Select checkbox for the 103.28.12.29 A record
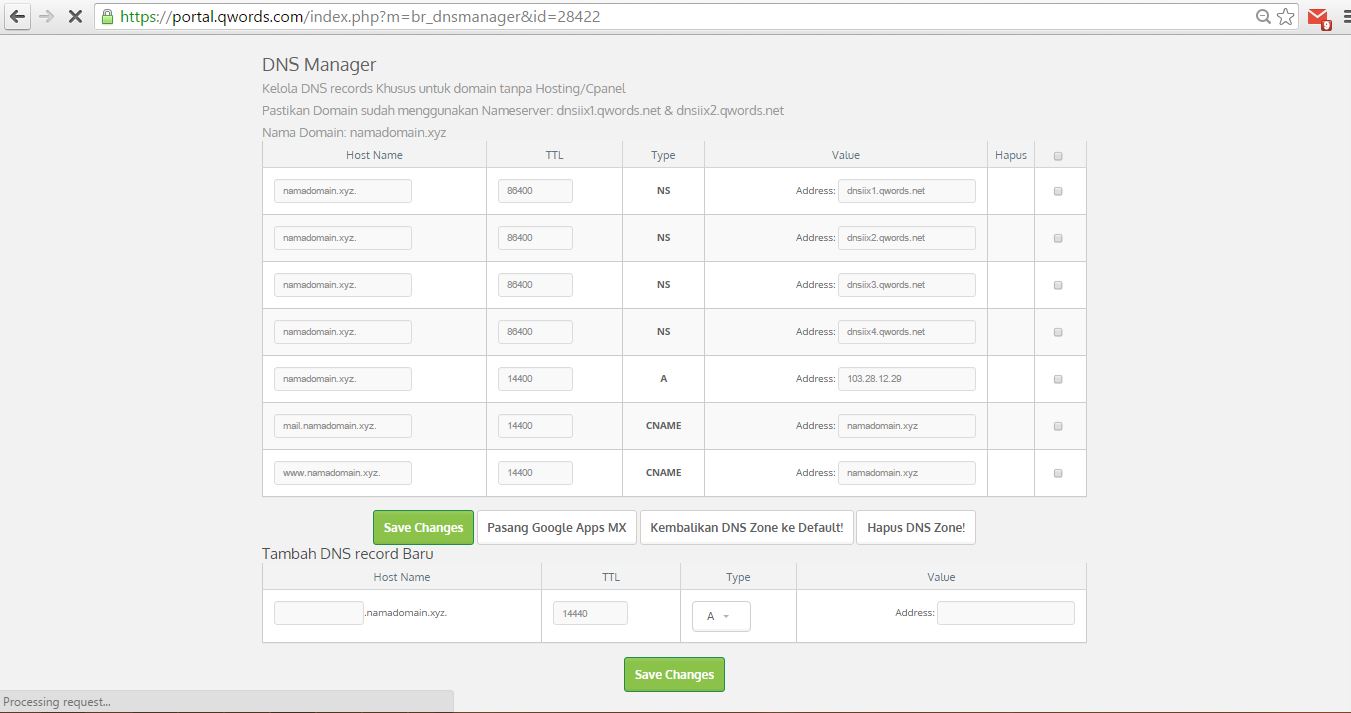The height and width of the screenshot is (713, 1351). coord(1058,379)
